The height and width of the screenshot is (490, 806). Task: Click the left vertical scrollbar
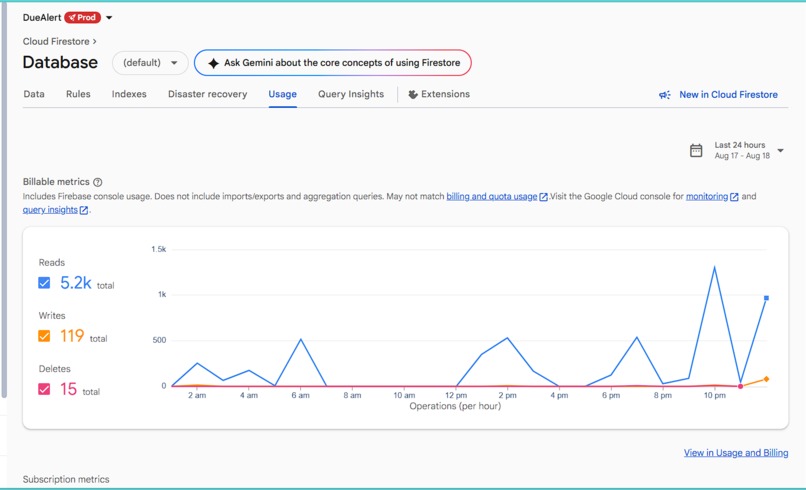pos(4,201)
